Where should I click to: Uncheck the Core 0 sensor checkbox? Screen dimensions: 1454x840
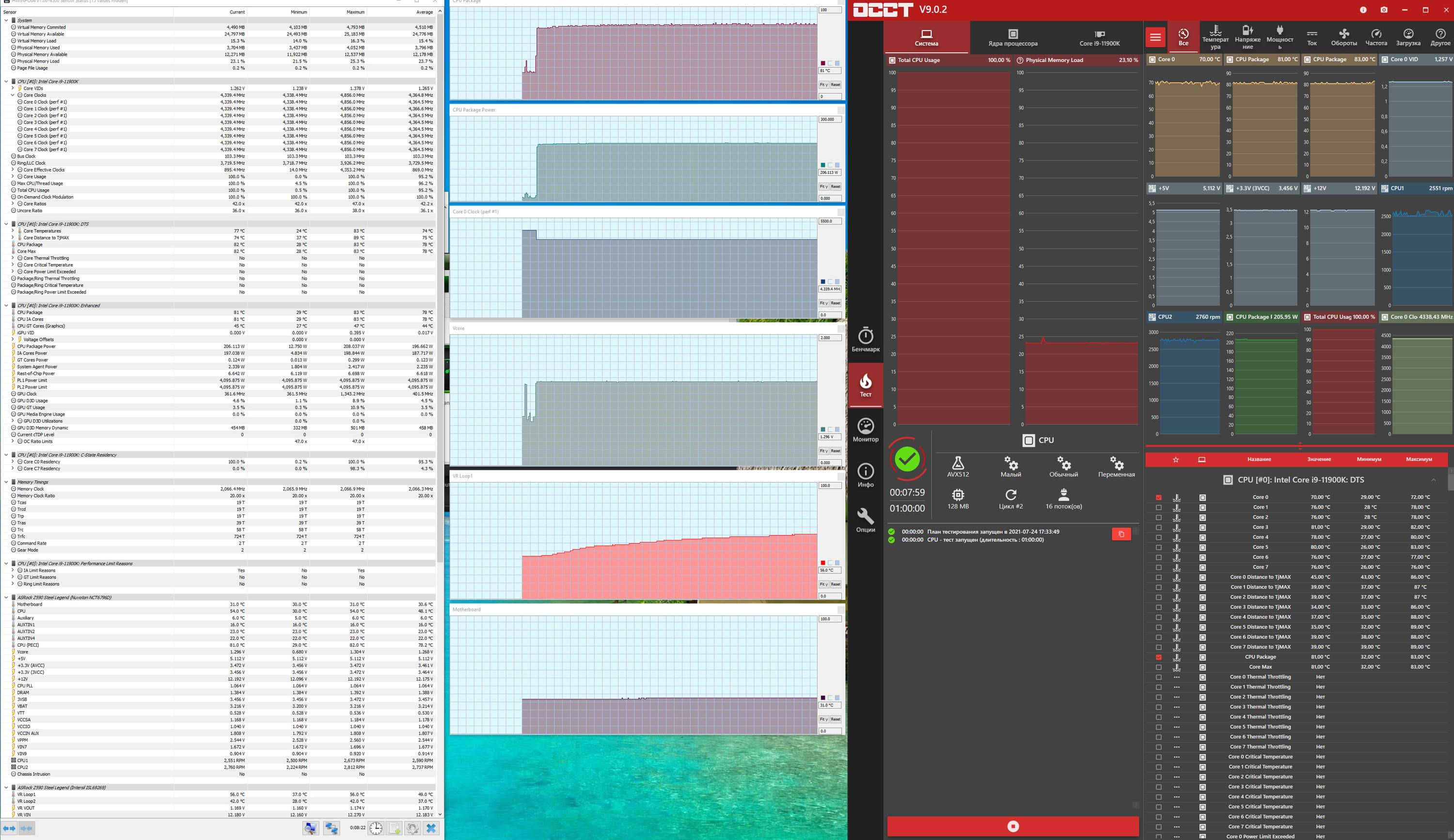coord(1158,498)
